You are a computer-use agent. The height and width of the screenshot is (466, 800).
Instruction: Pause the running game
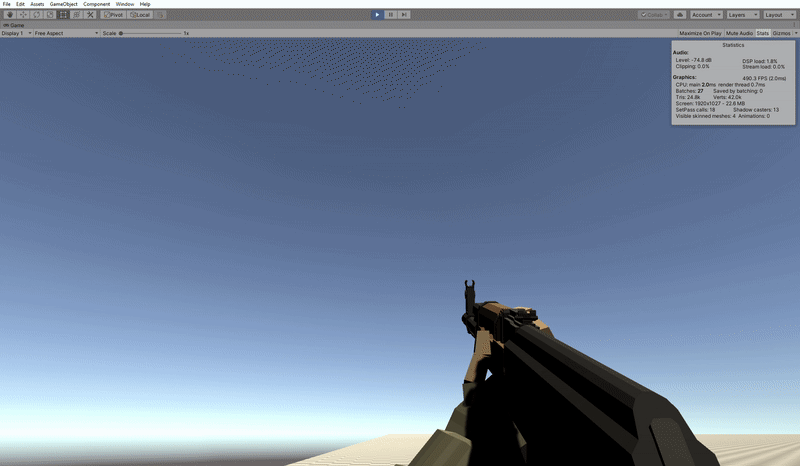[x=390, y=15]
